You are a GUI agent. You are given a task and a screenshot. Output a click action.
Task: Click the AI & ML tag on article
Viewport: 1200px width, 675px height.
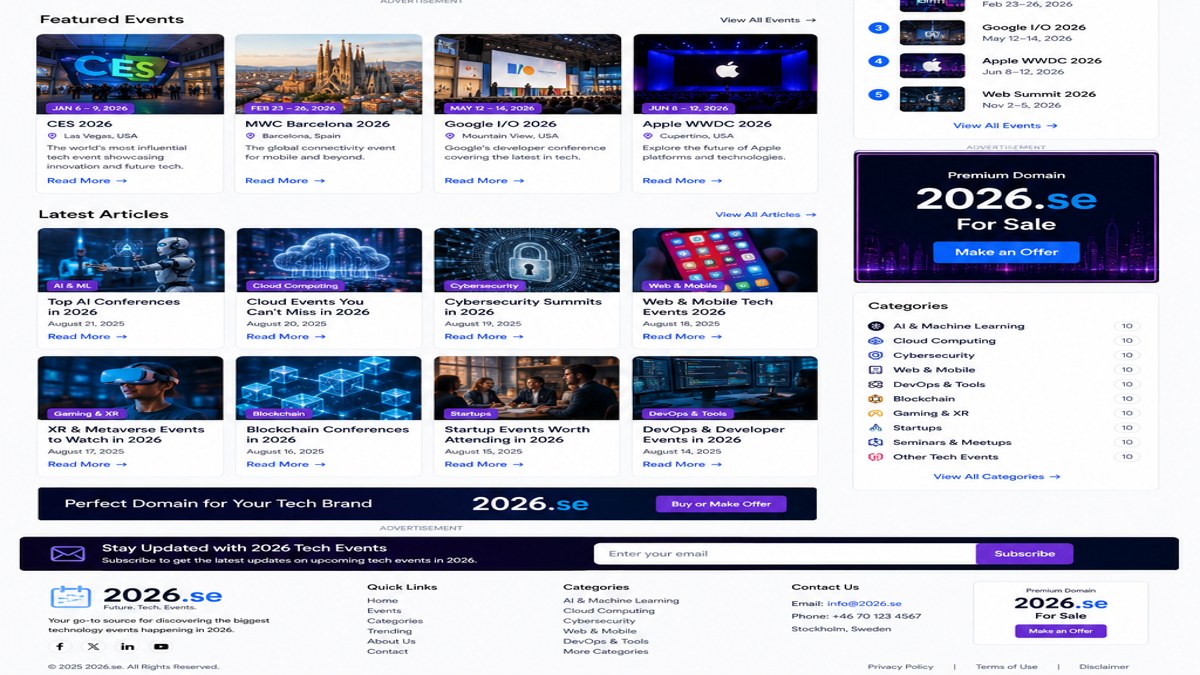(70, 286)
